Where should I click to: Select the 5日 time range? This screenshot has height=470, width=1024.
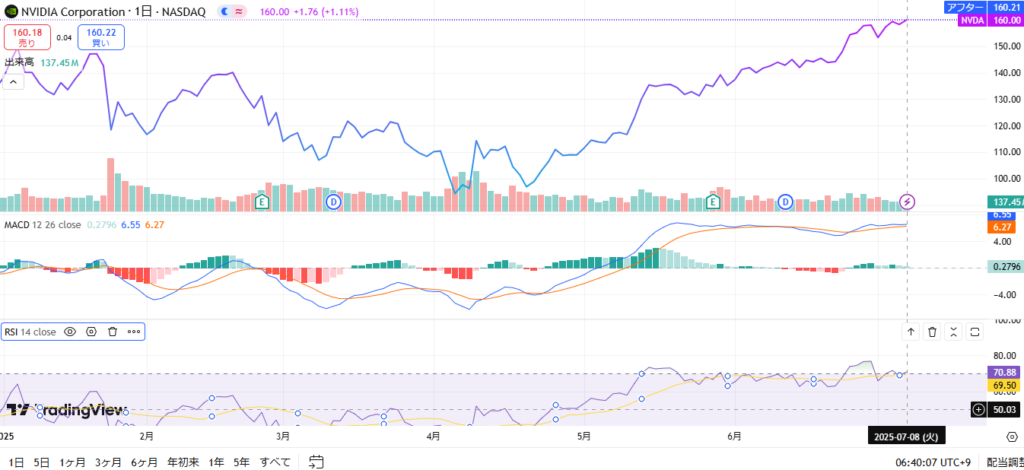tap(41, 462)
